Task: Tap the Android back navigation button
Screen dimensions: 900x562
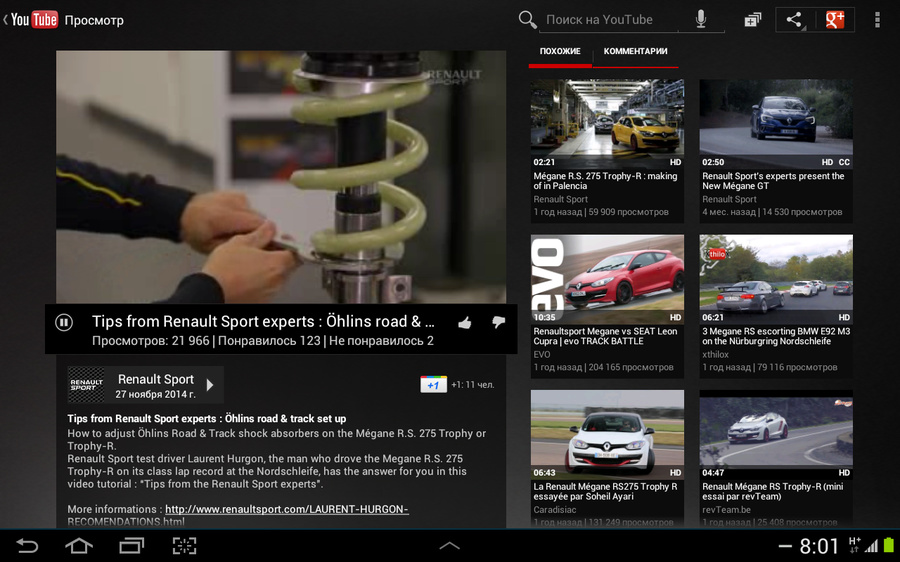Action: point(27,545)
